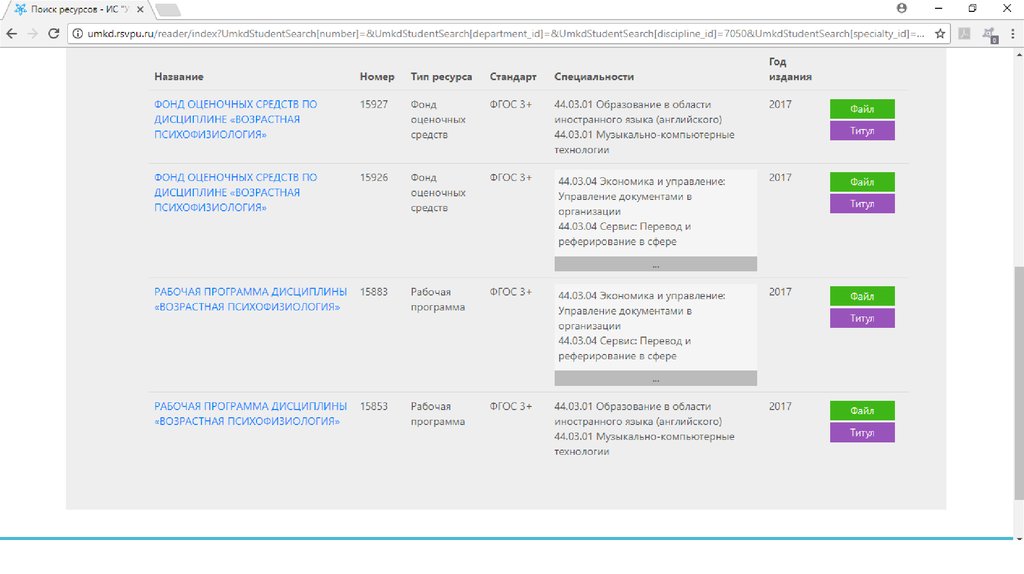Open the Chrome user profile icon
Viewport: 1024px width, 574px height.
tap(902, 8)
